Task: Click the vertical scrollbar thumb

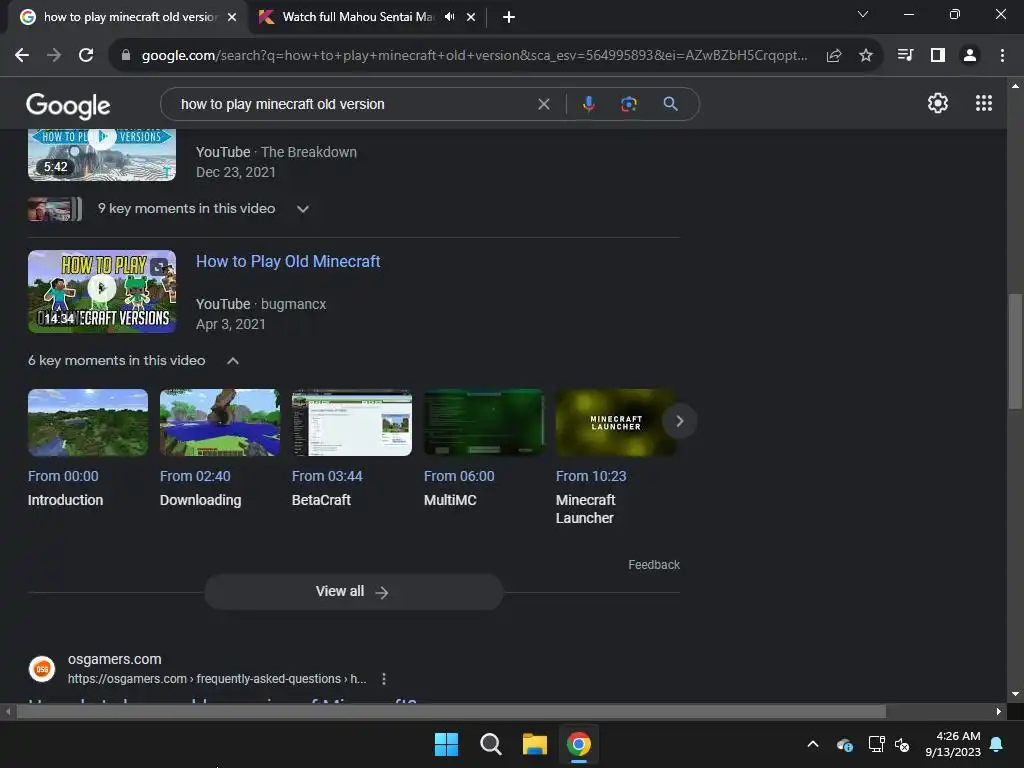Action: pyautogui.click(x=1014, y=351)
